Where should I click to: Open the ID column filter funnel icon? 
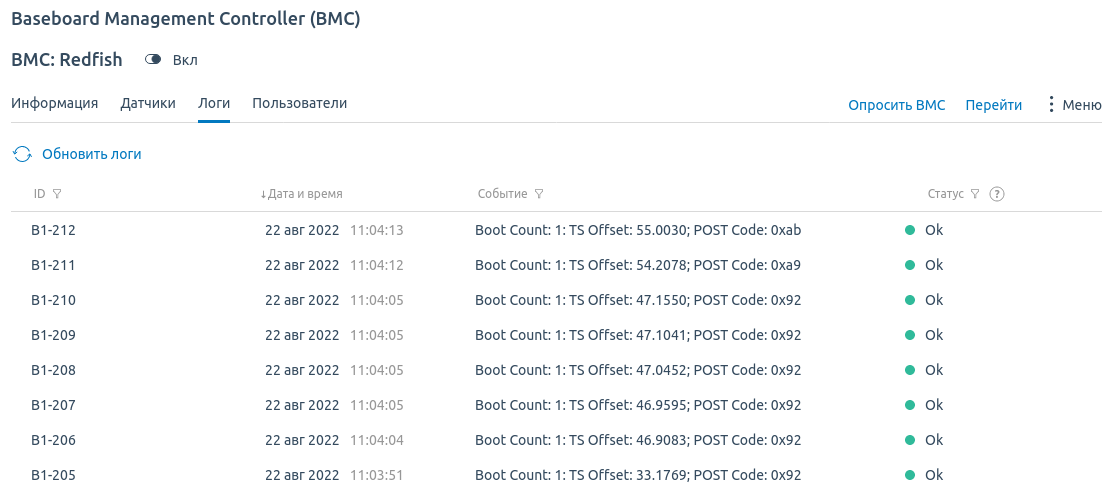[58, 194]
